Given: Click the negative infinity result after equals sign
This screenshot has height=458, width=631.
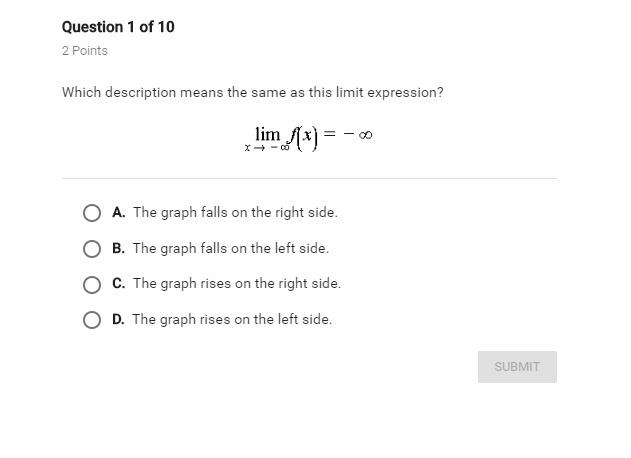Looking at the screenshot, I should pyautogui.click(x=358, y=135).
